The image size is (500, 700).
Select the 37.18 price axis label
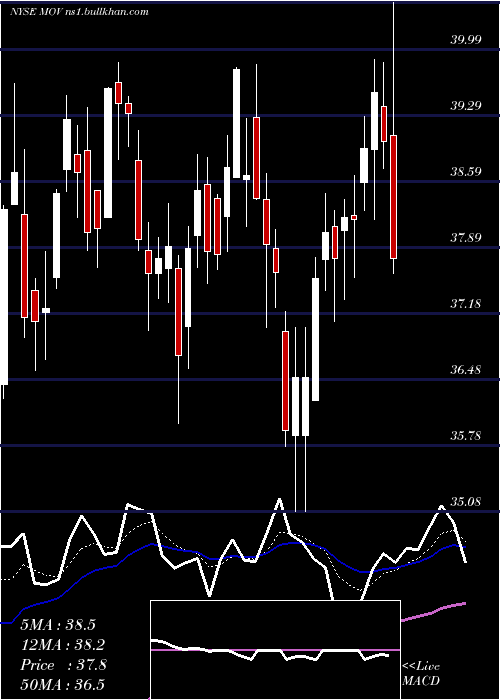coord(466,304)
